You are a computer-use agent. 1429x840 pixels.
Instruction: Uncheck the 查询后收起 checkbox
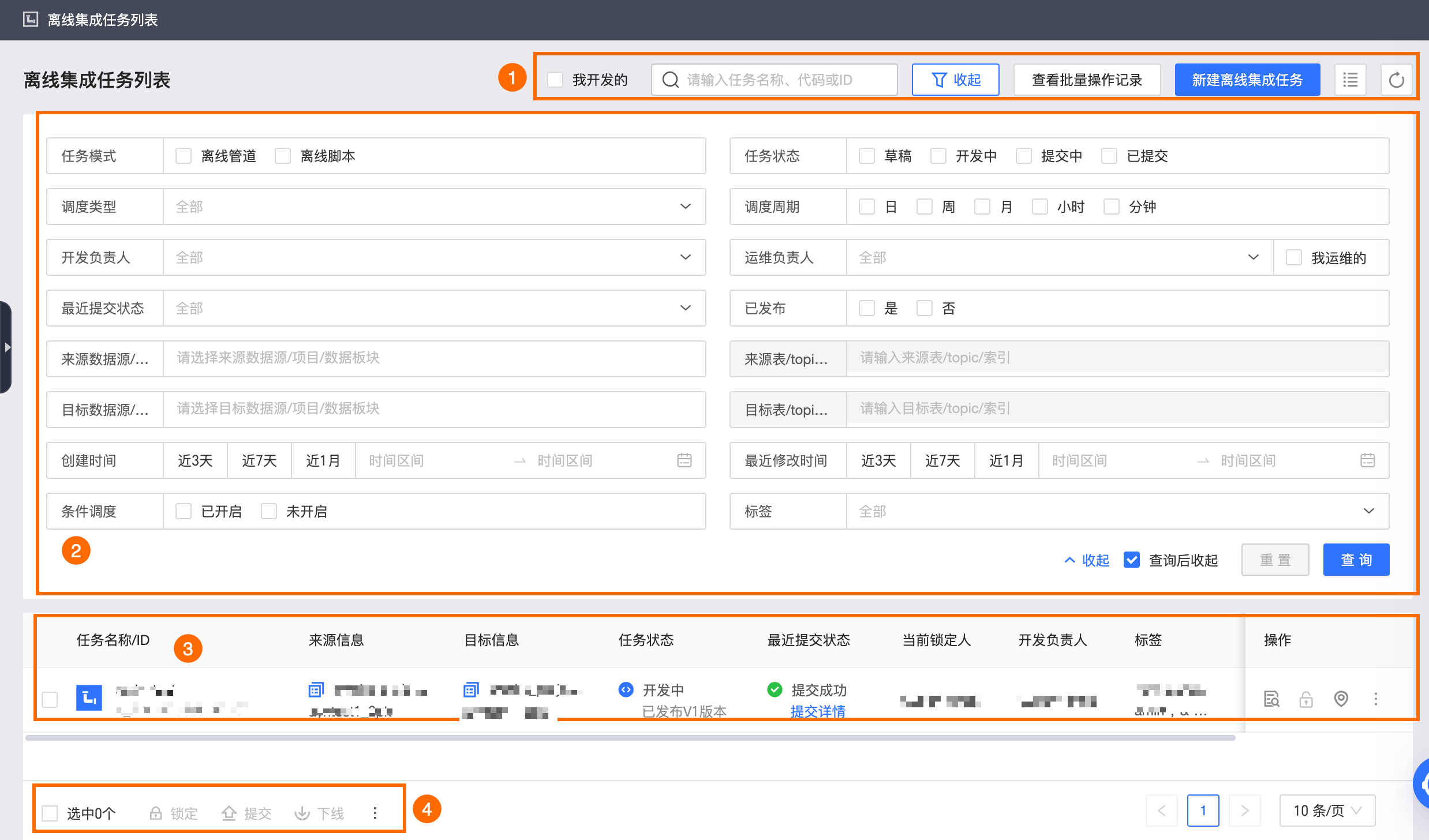point(1131,560)
